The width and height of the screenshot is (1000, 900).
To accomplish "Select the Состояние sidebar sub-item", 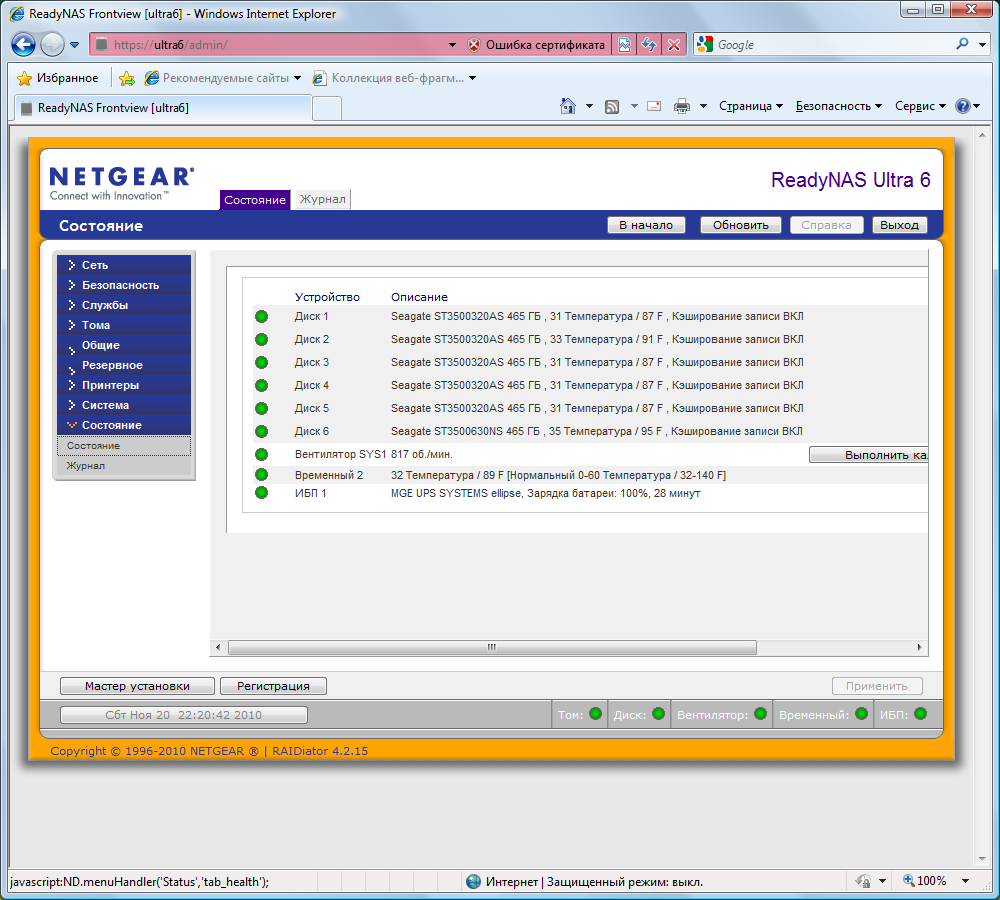I will click(x=124, y=446).
